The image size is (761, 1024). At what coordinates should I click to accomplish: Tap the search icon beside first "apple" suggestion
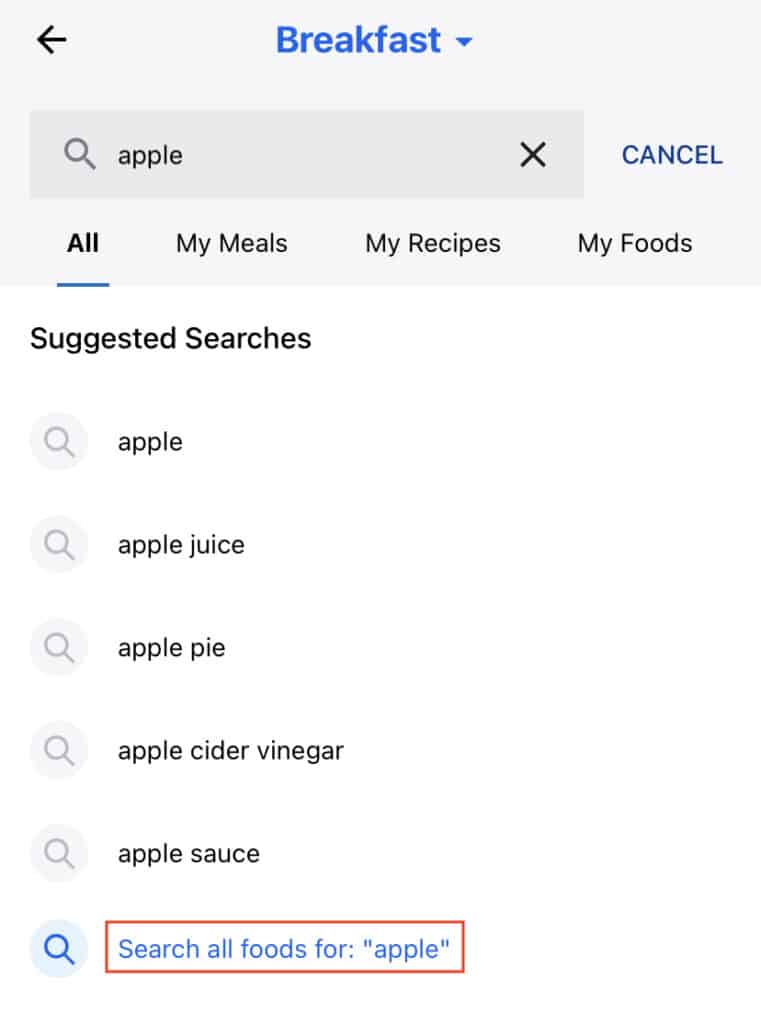tap(59, 442)
